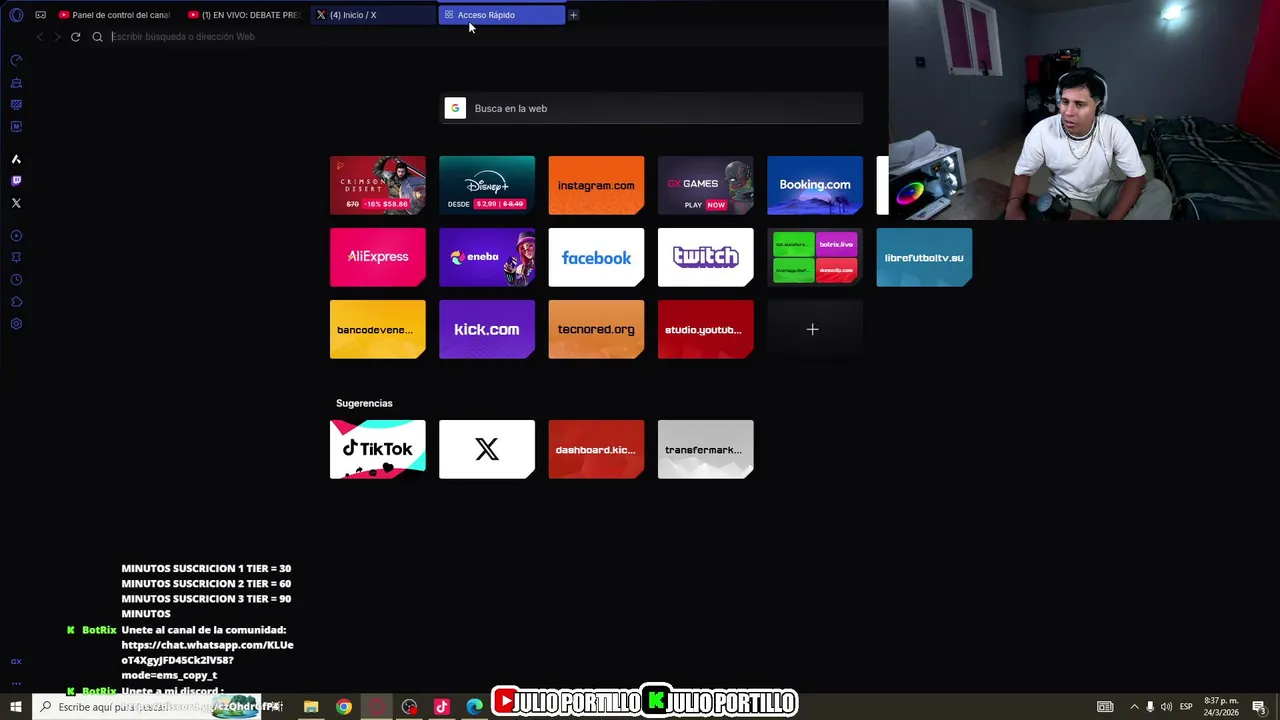The height and width of the screenshot is (720, 1280).
Task: Open the dashboard.kic... suggestion tile
Action: pos(596,449)
